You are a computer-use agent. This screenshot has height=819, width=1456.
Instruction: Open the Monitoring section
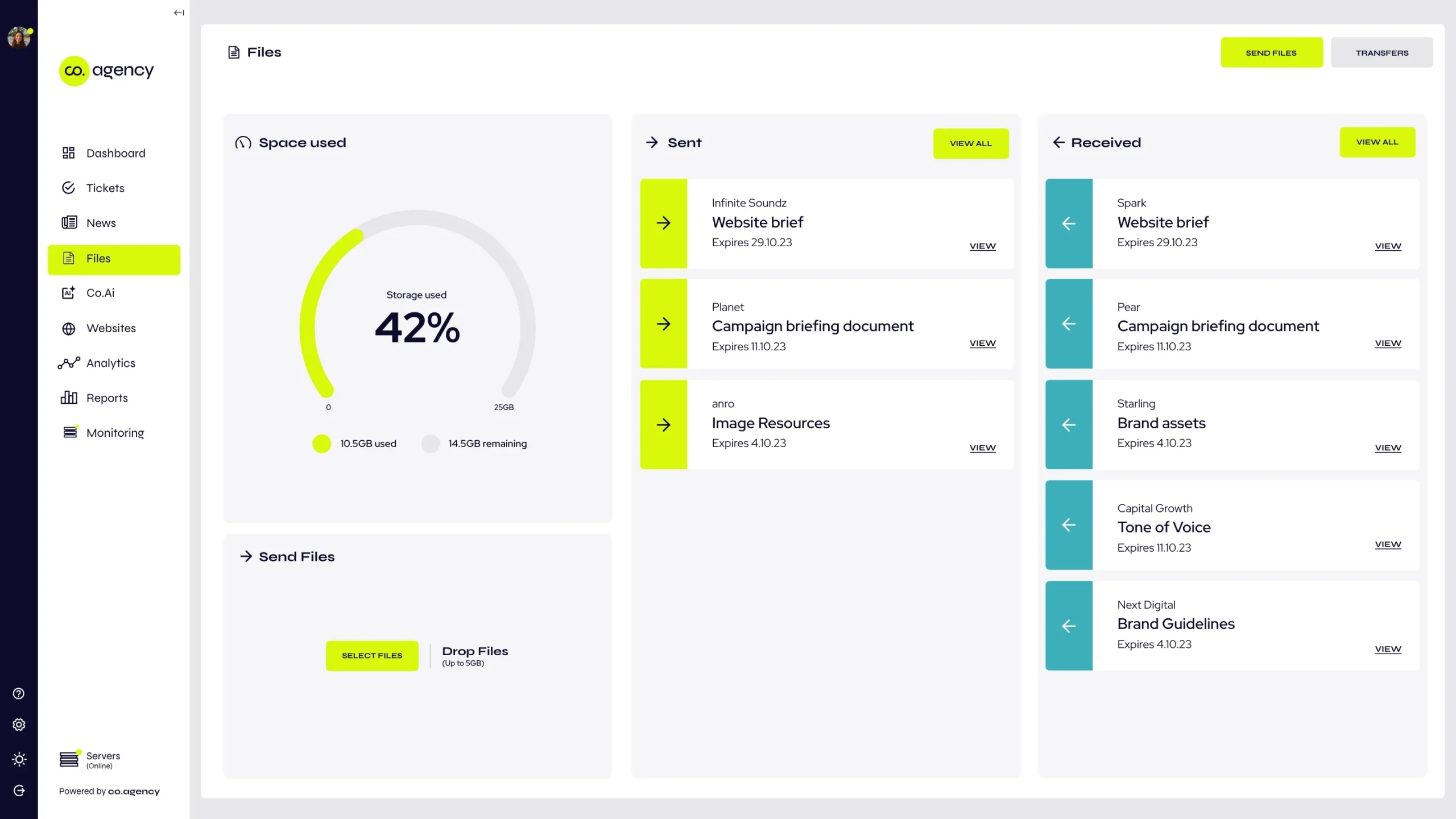click(x=115, y=432)
